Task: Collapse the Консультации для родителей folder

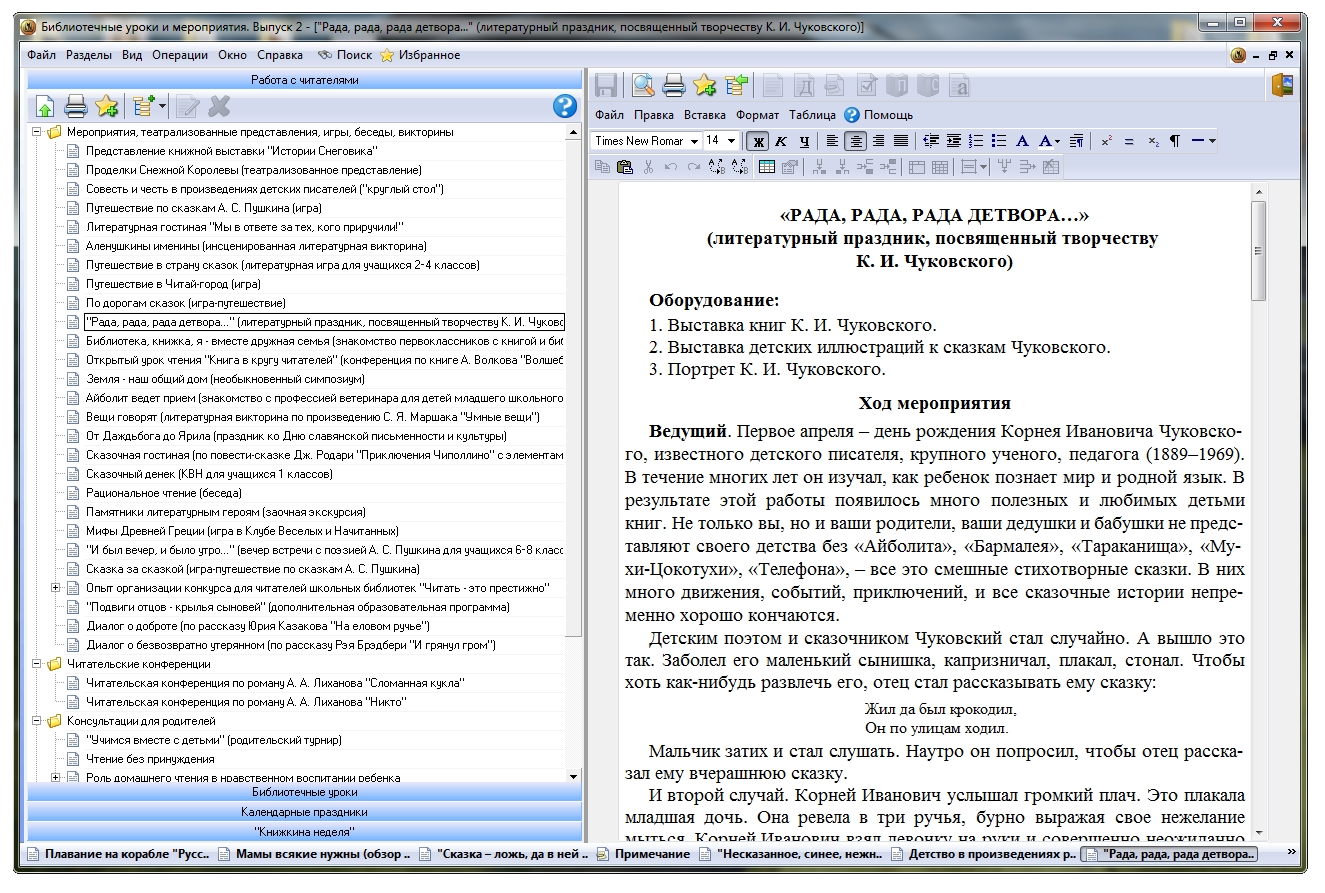Action: coord(38,721)
